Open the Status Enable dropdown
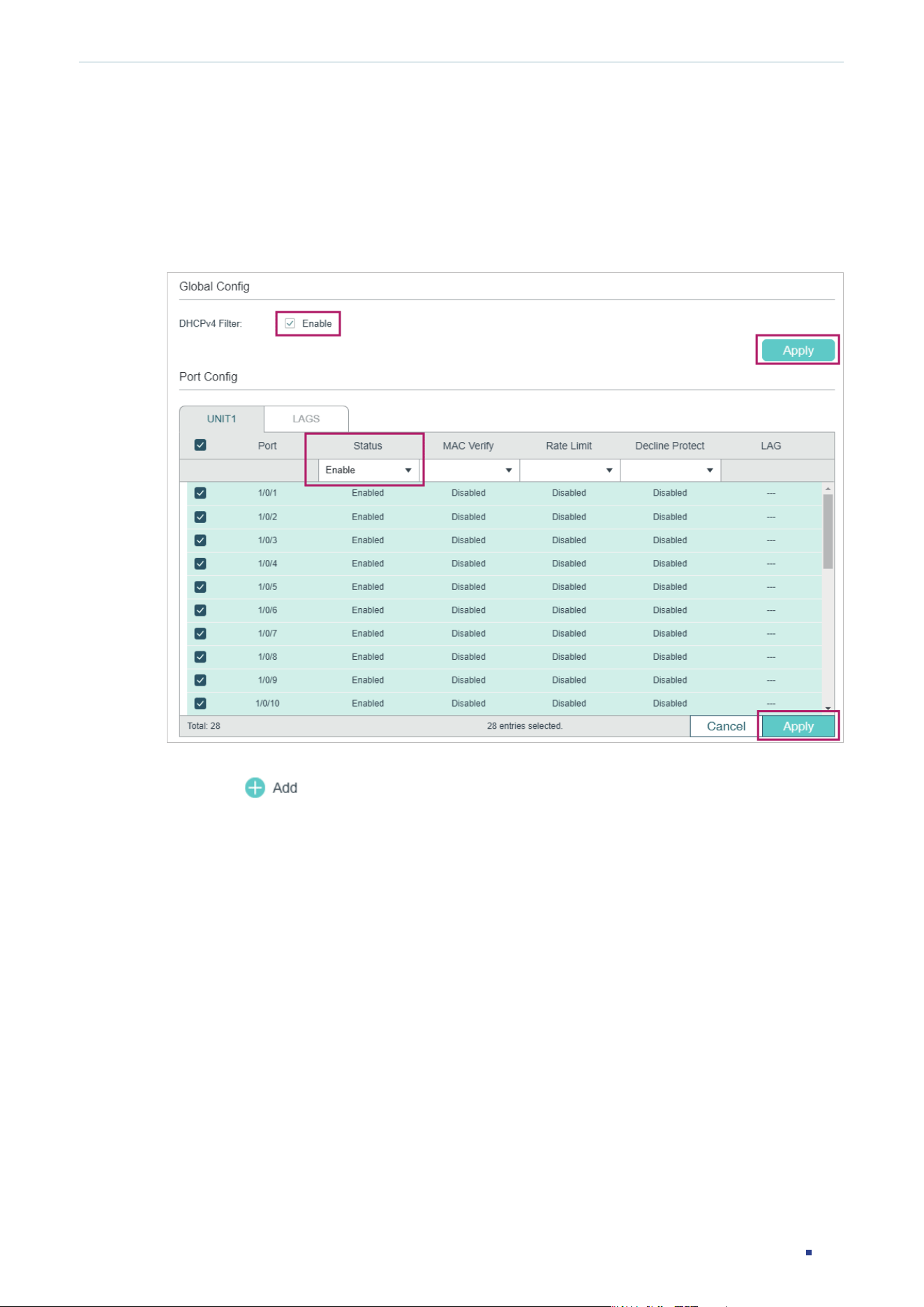 [368, 470]
